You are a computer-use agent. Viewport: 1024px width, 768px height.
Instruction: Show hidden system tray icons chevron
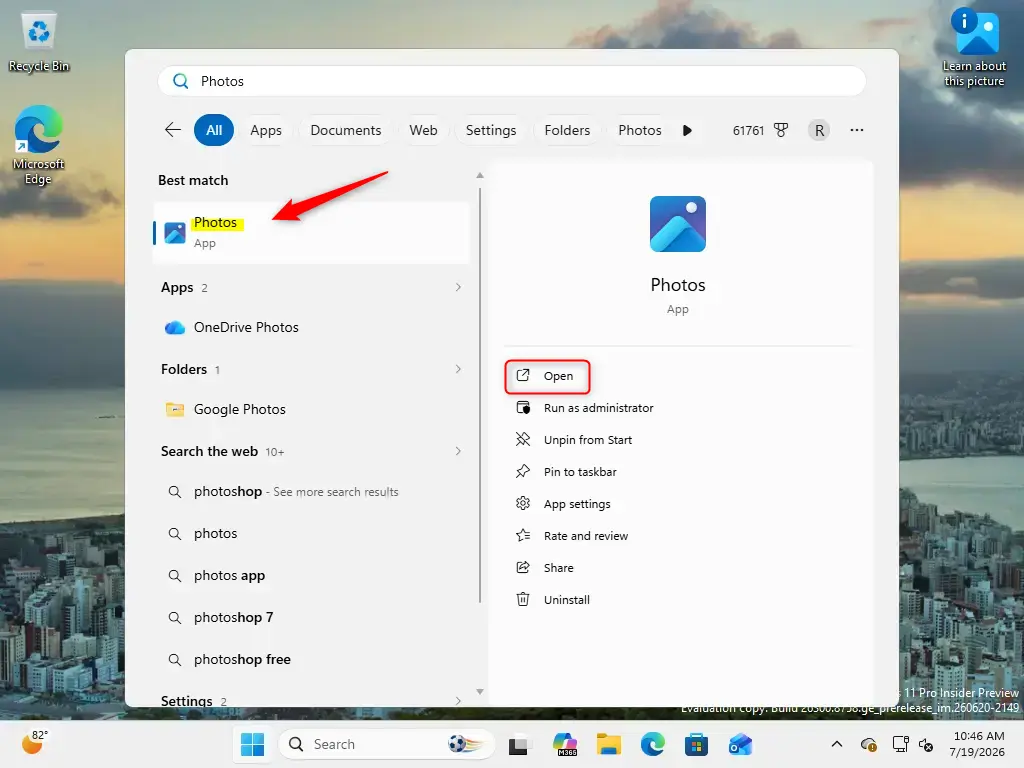tap(837, 744)
